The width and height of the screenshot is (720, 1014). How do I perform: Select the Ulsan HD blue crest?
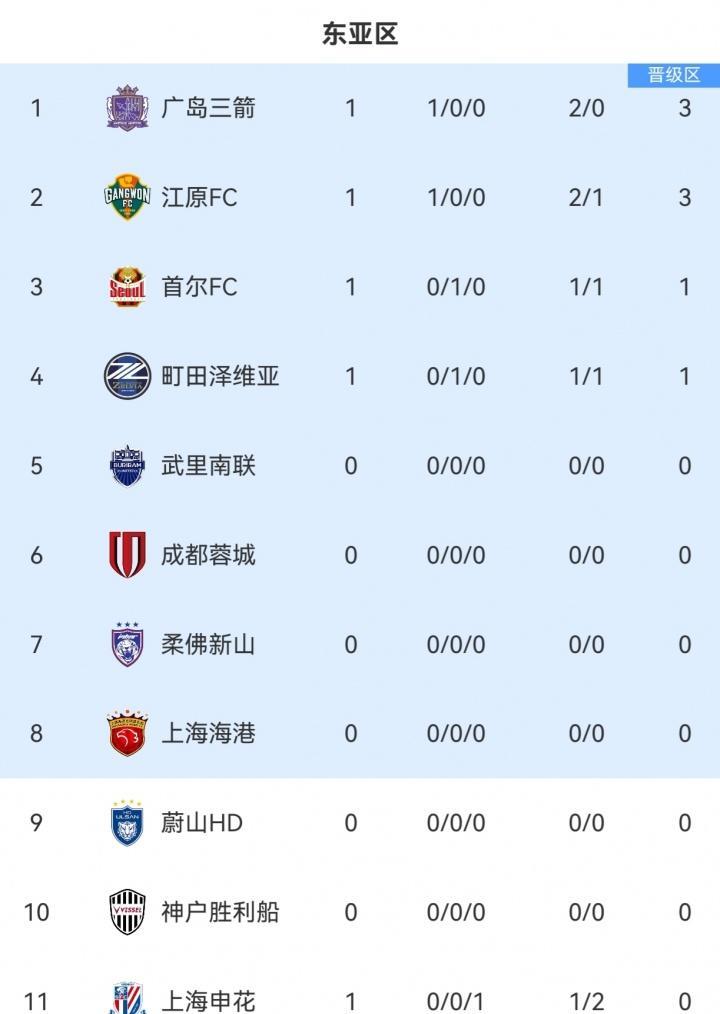point(127,823)
